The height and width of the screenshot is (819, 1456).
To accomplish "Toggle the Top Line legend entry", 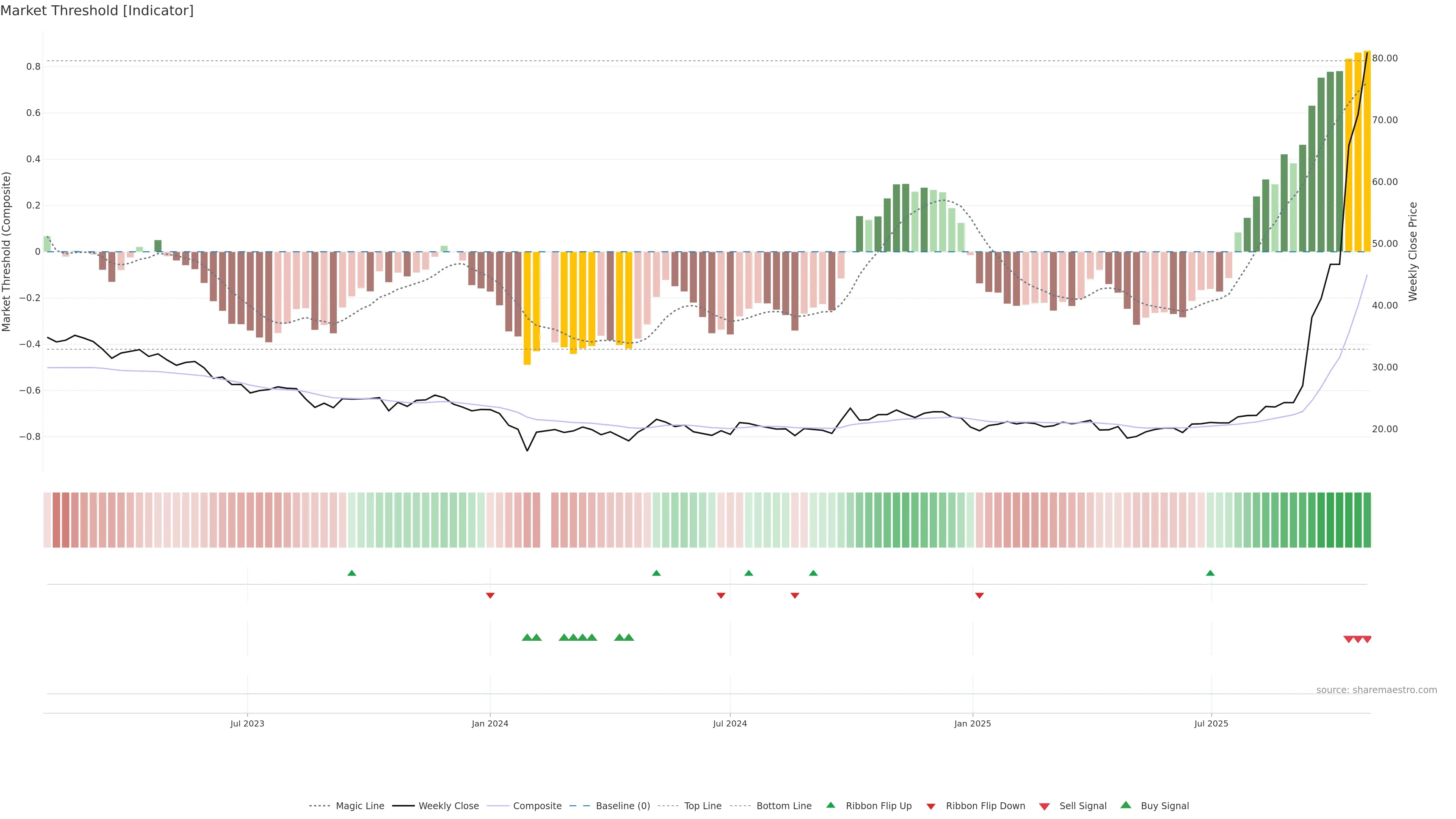I will [703, 806].
